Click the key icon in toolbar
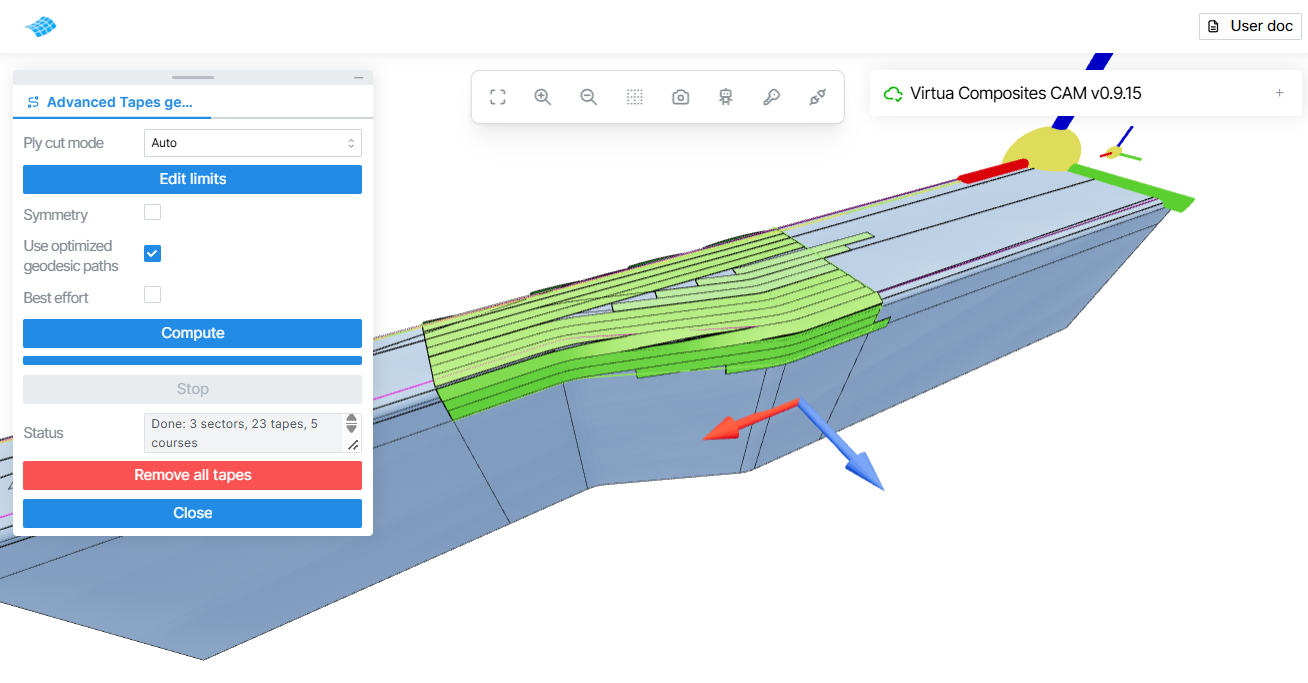1308x683 pixels. tap(771, 97)
